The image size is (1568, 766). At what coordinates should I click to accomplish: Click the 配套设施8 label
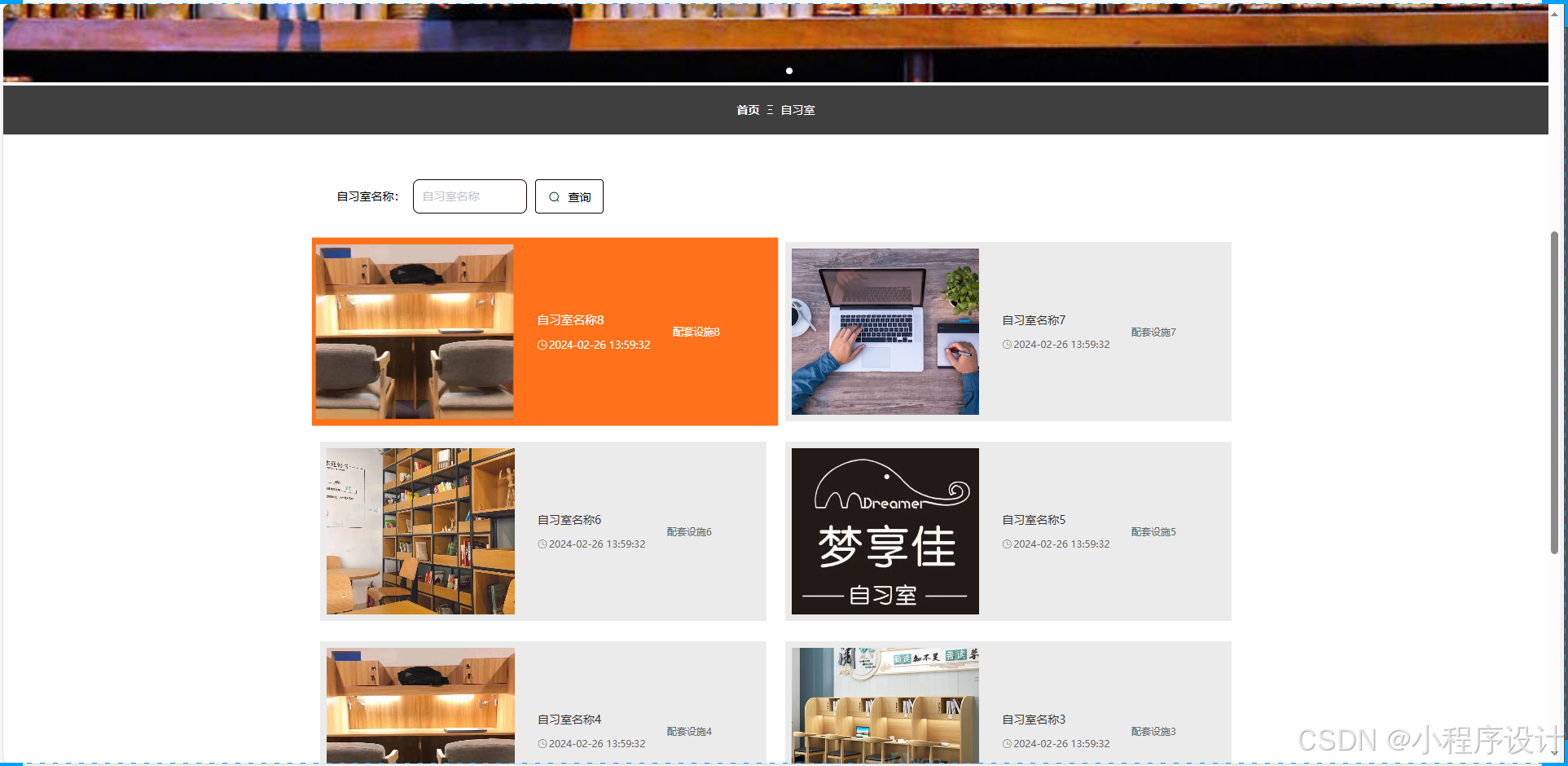[696, 332]
